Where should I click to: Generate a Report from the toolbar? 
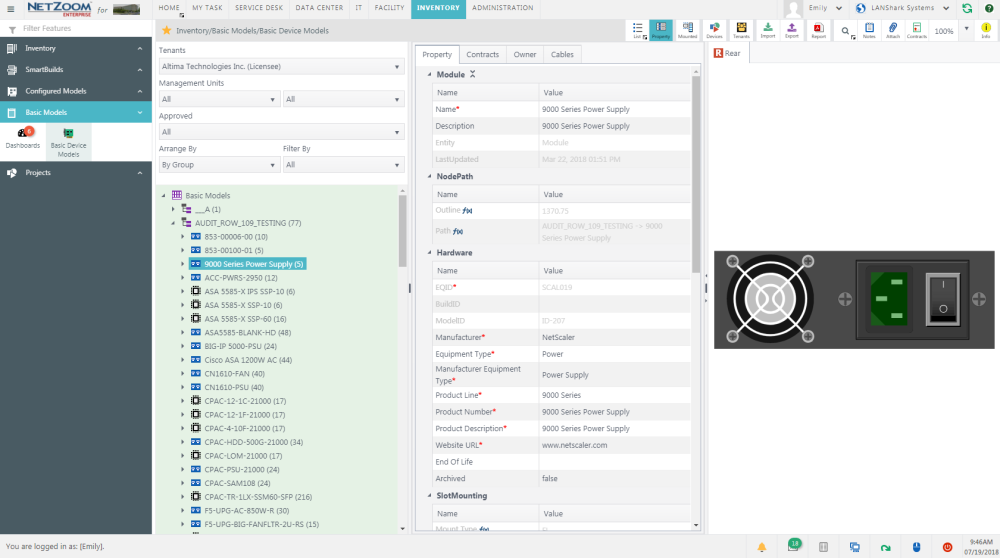coord(818,30)
